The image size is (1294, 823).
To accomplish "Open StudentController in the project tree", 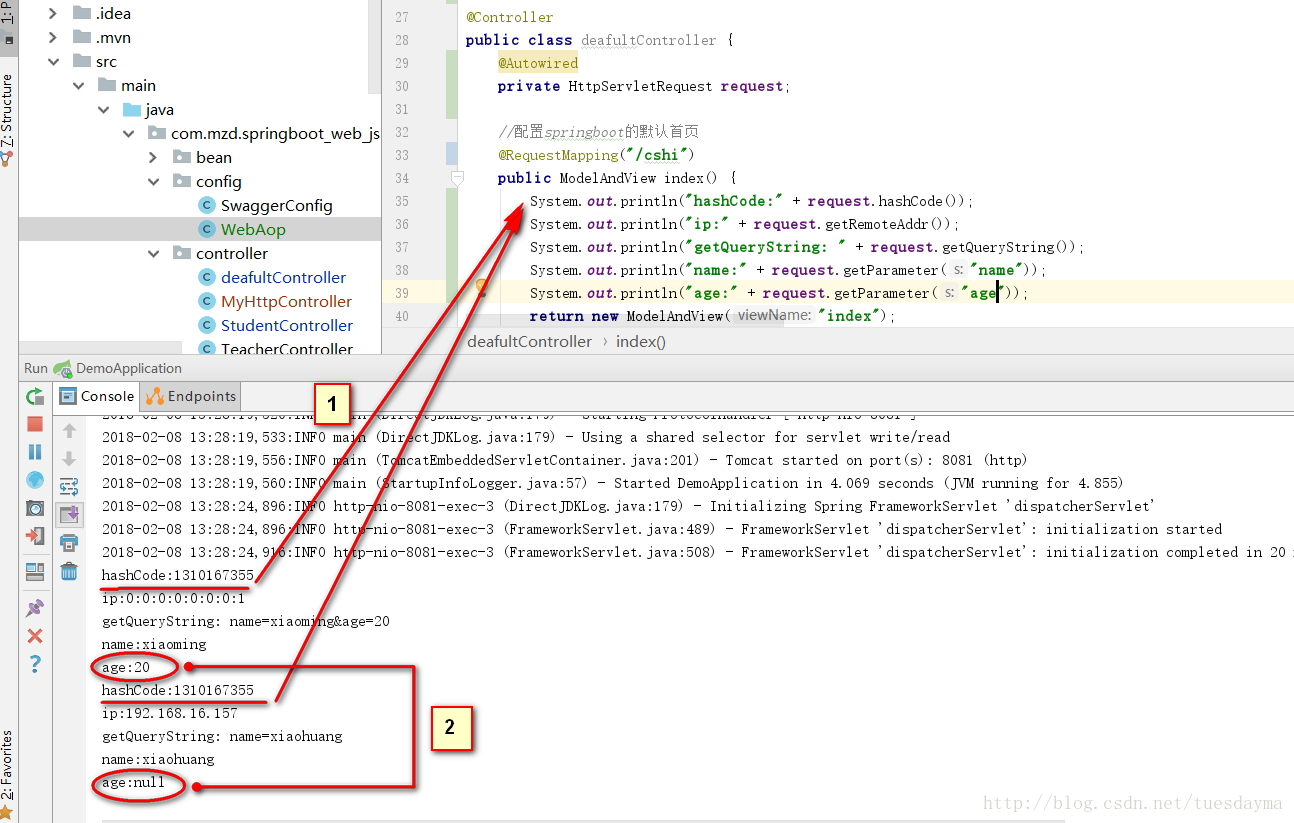I will [287, 325].
